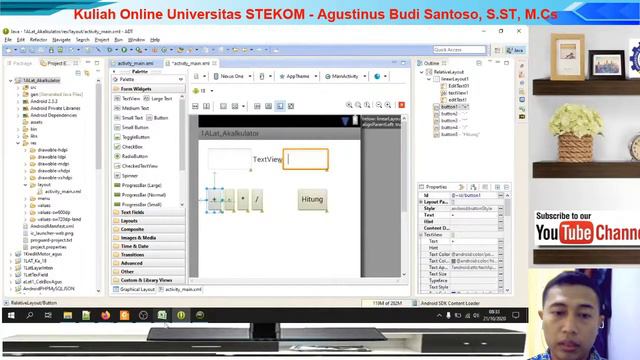This screenshot has width=640, height=360.
Task: Open Windows Start menu
Action: tap(11, 315)
